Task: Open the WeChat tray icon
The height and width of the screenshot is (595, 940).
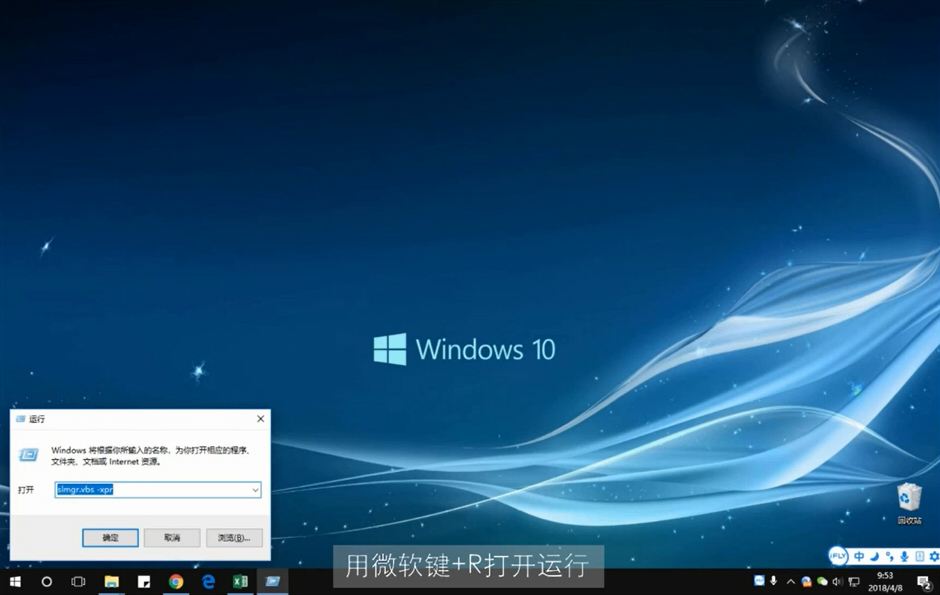Action: click(x=822, y=581)
